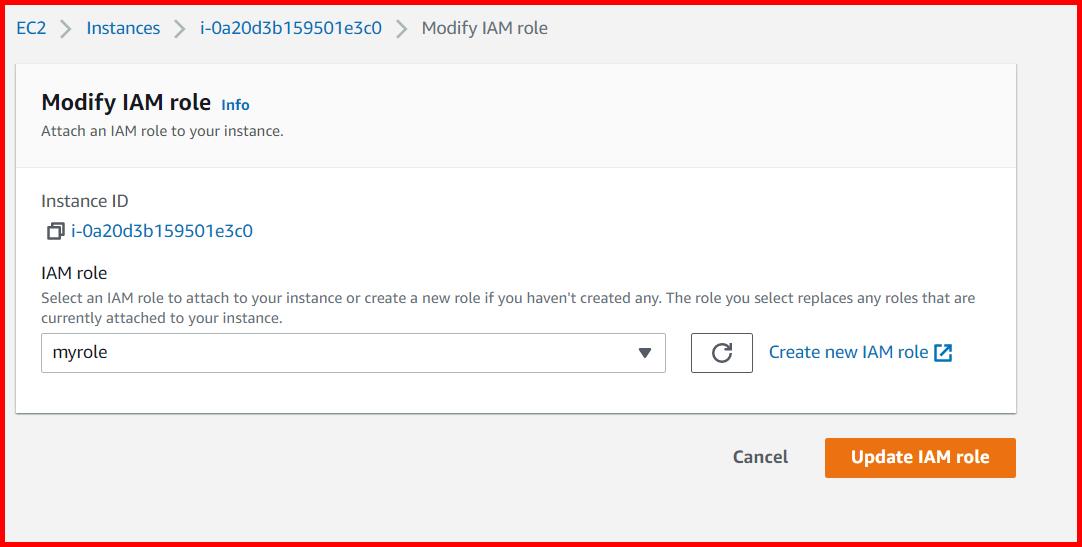Click the 'Attach an IAM role to your instance.' text
The height and width of the screenshot is (547, 1082).
coord(162,131)
